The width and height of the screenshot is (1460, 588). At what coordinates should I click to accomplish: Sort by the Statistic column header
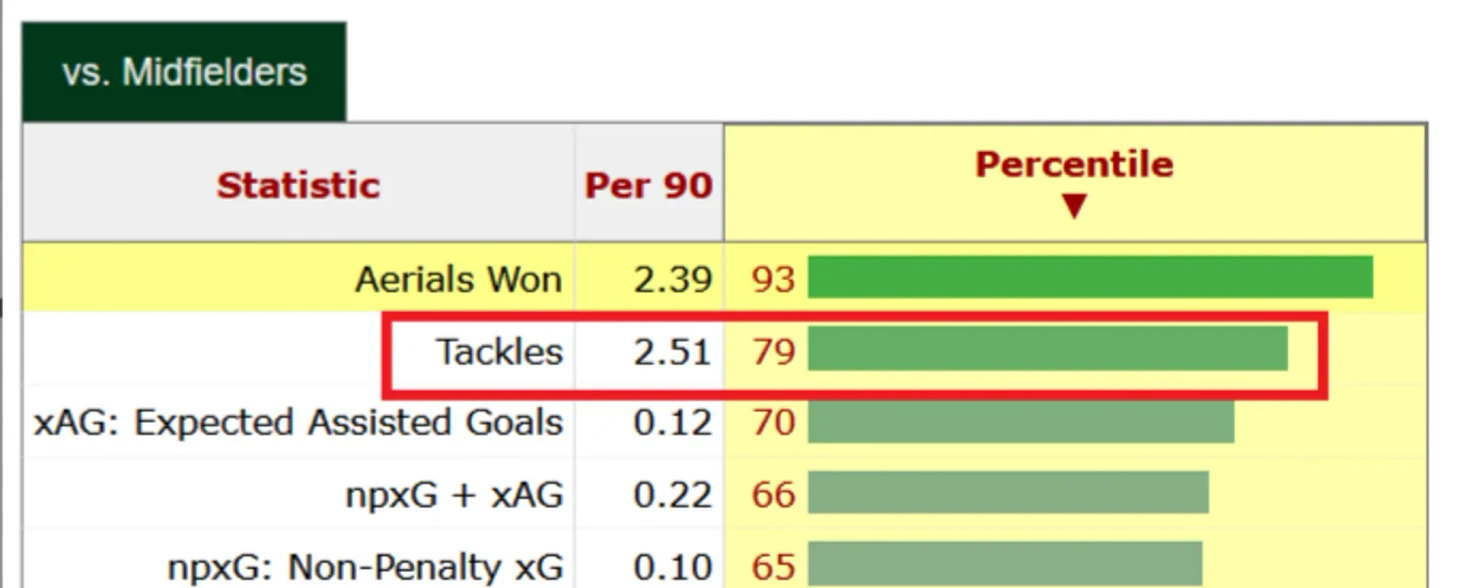coord(298,185)
